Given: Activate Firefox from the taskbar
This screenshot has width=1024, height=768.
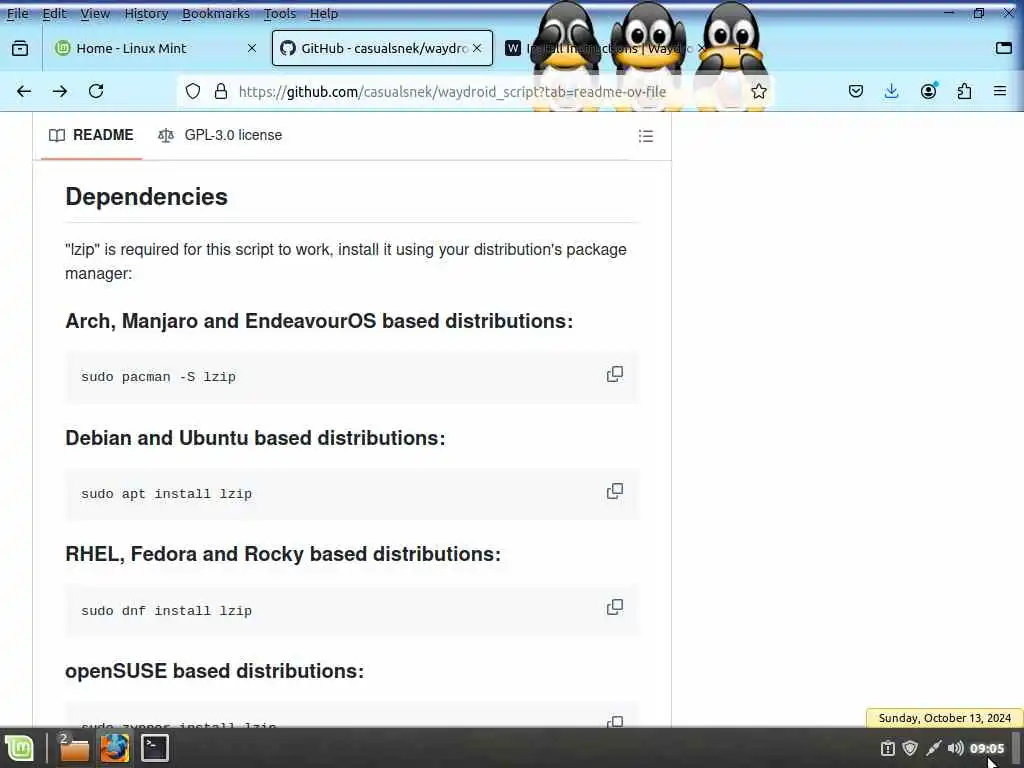Looking at the screenshot, I should (114, 748).
